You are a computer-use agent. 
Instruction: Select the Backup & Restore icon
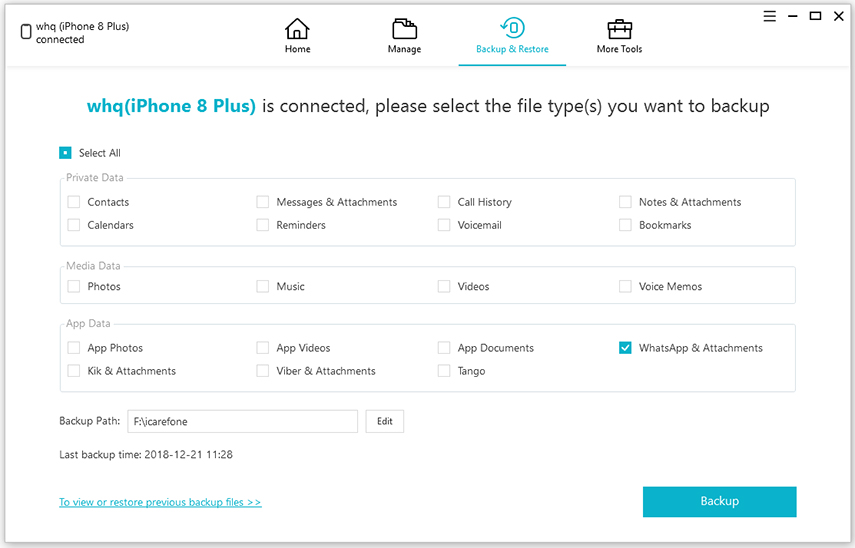[512, 27]
